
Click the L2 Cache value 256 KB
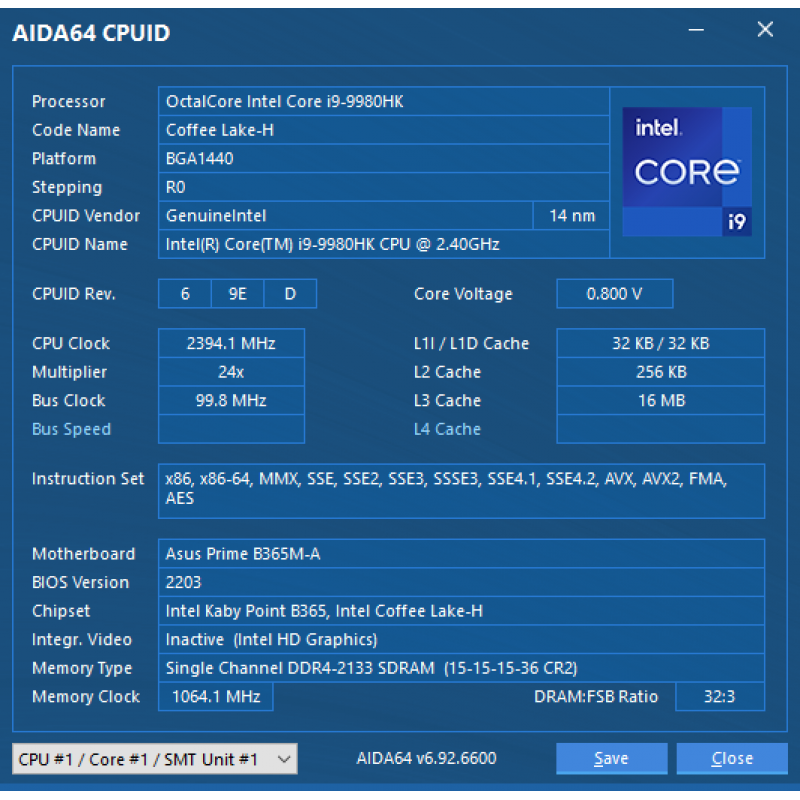click(x=661, y=372)
